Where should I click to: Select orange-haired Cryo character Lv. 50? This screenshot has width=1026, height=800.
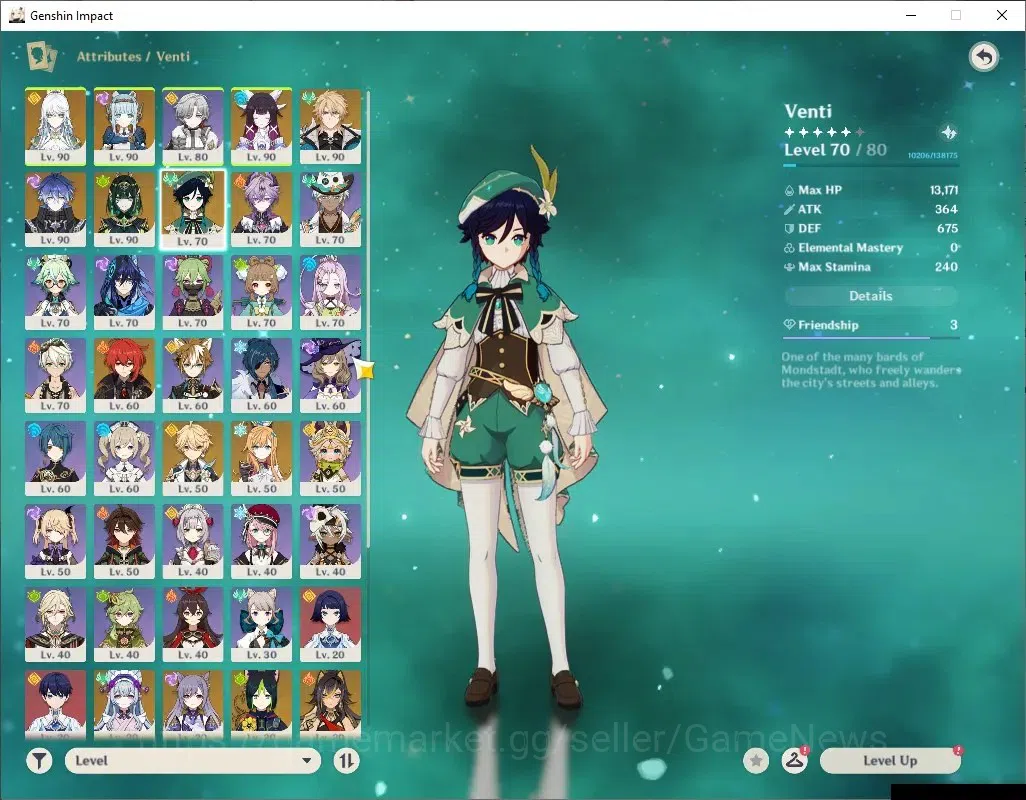click(262, 459)
